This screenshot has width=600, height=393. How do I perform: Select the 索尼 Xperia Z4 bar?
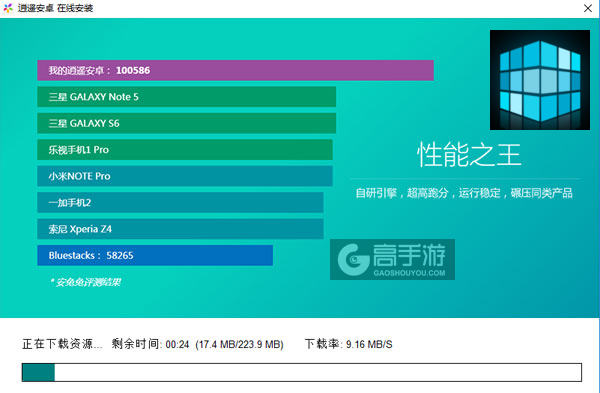[x=180, y=229]
